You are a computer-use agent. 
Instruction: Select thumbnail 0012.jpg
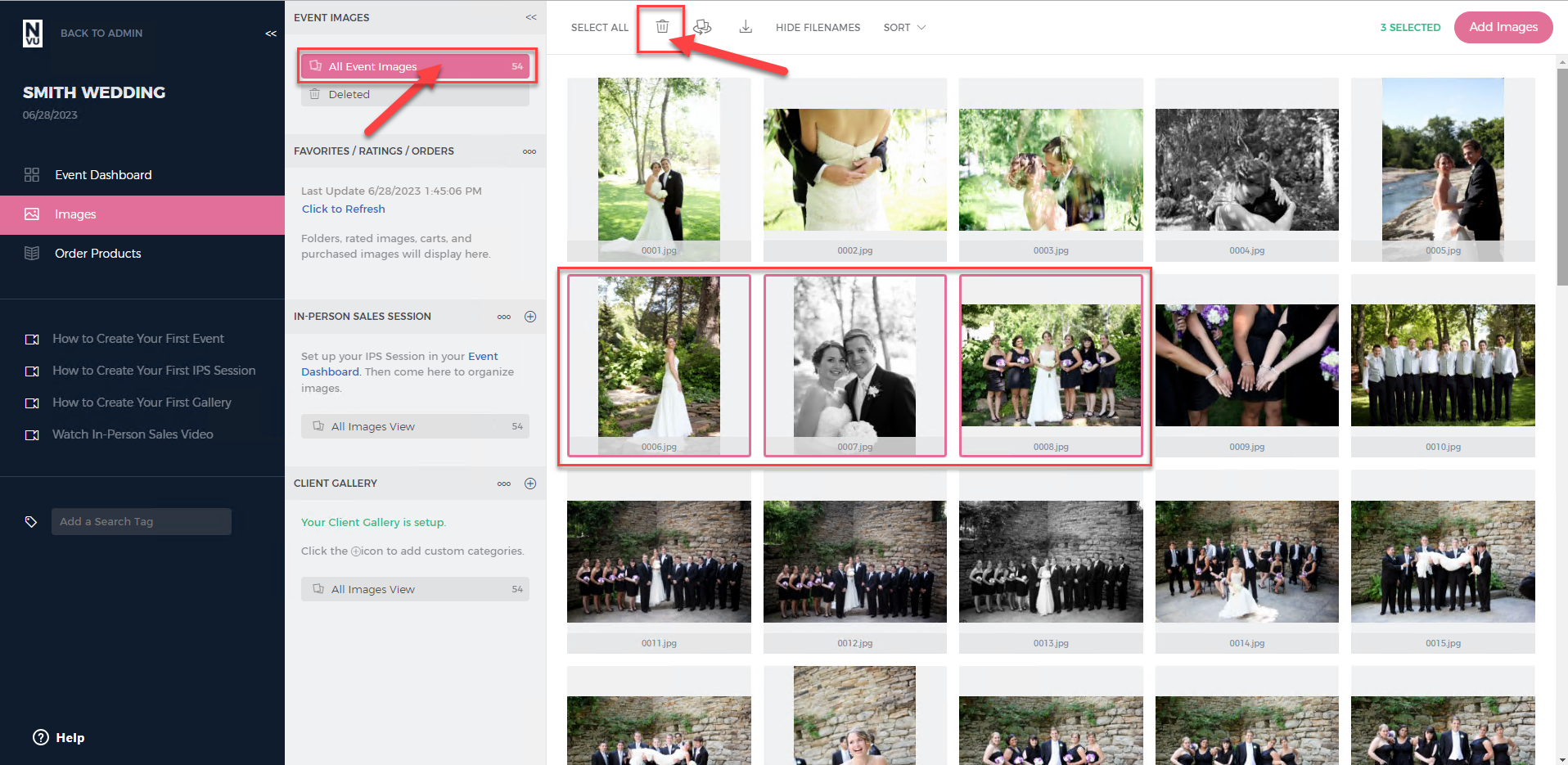click(x=855, y=562)
